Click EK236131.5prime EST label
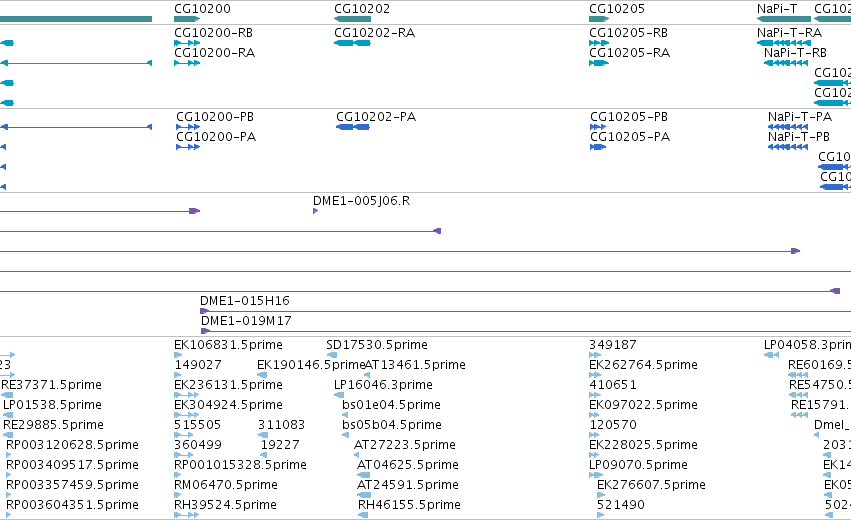This screenshot has height=520, width=851. click(x=228, y=385)
